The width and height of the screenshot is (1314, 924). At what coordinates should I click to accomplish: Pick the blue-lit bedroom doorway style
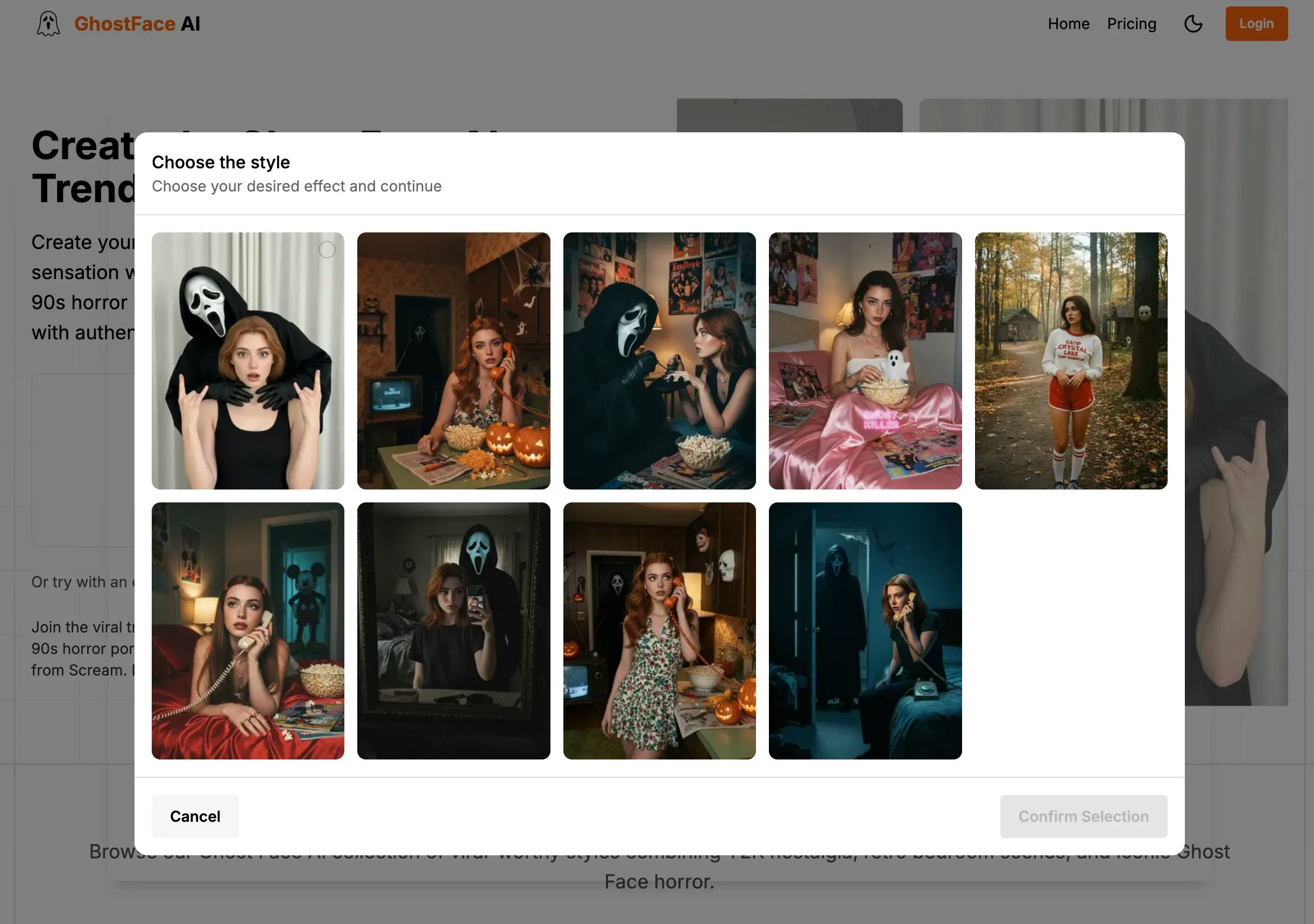click(x=864, y=630)
